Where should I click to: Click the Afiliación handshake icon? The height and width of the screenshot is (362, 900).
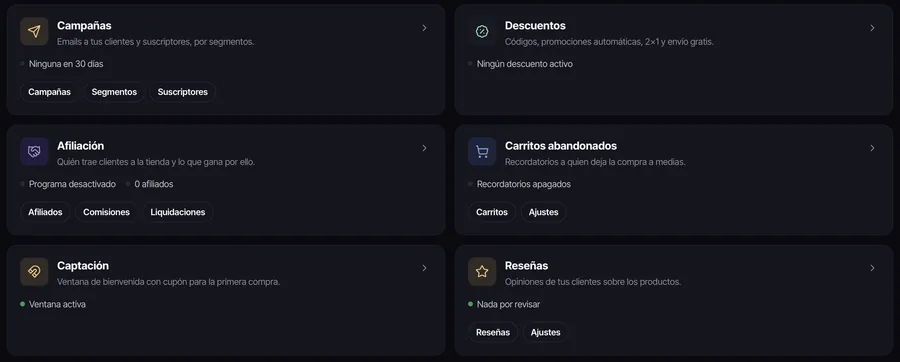[x=34, y=151]
